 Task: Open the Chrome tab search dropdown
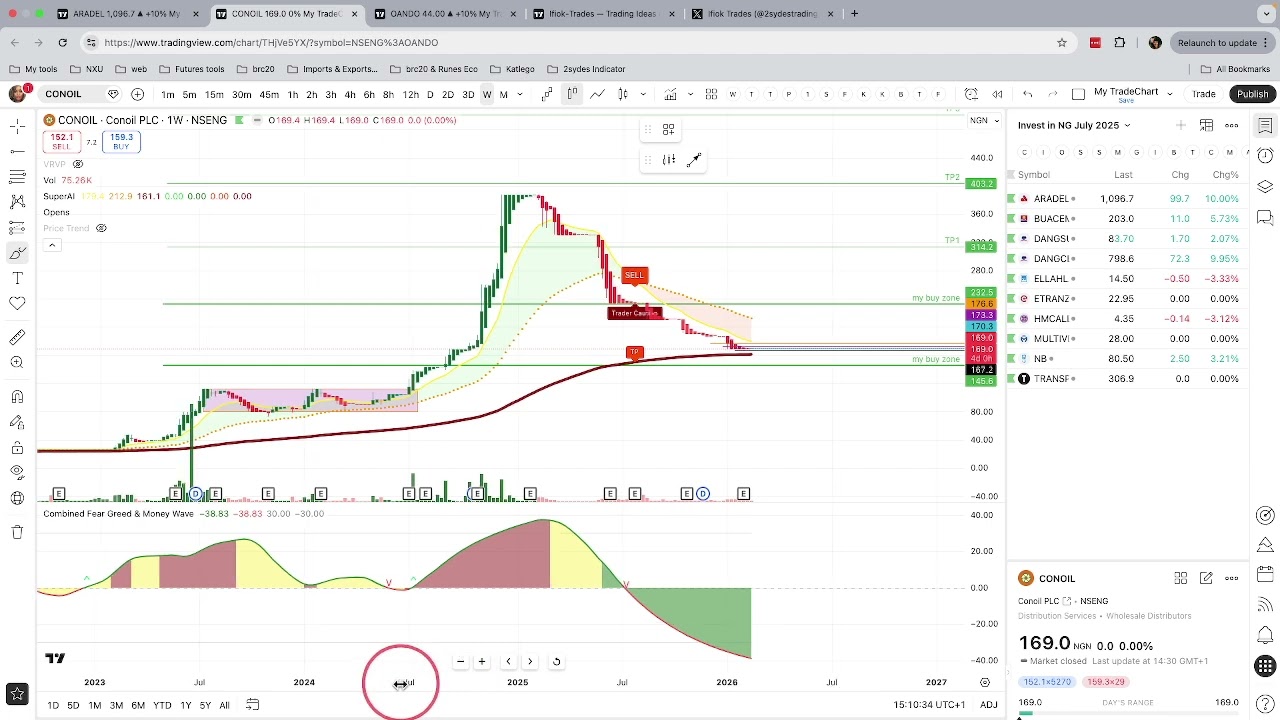pos(1266,14)
